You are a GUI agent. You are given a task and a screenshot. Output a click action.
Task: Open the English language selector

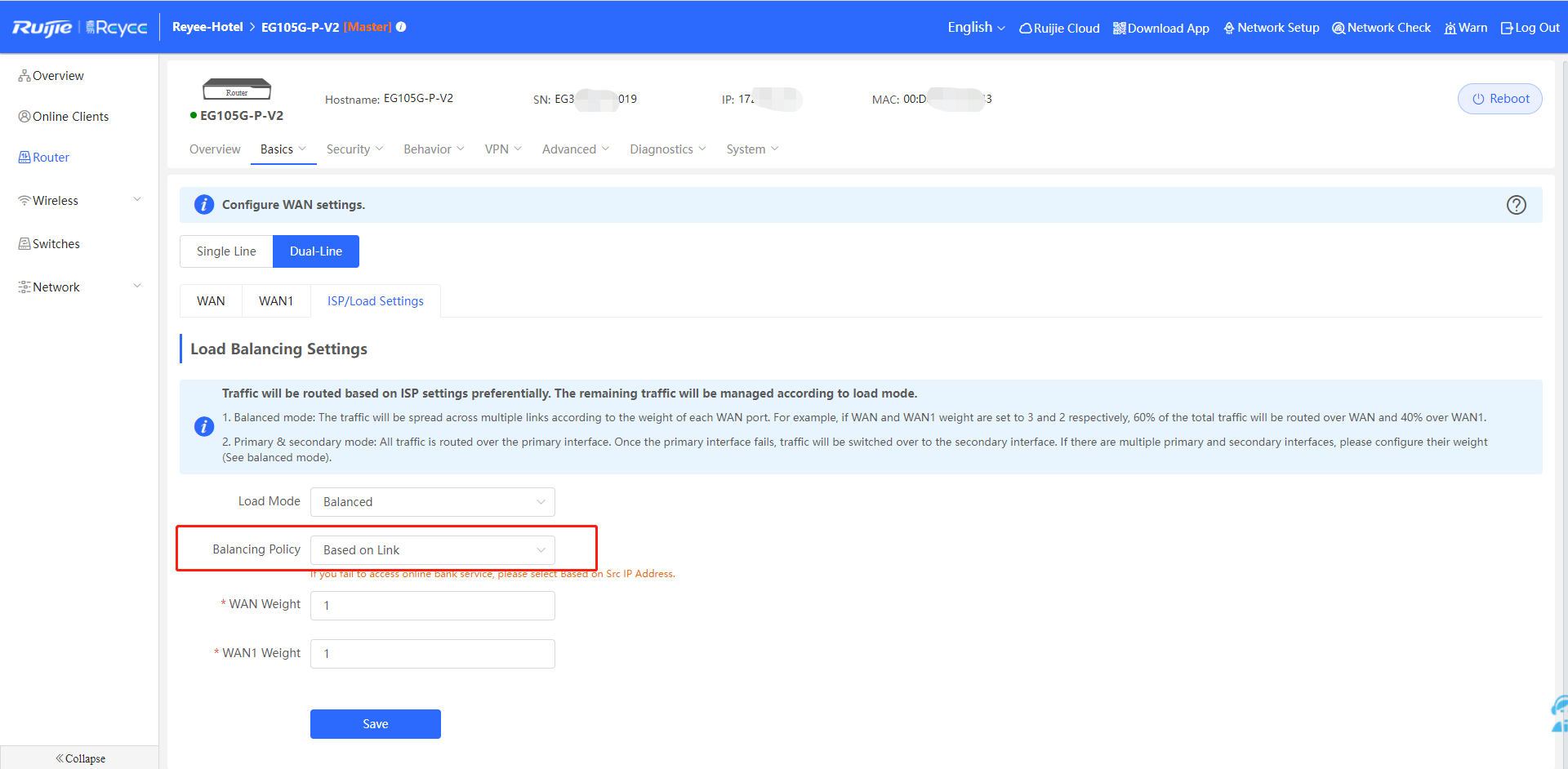point(976,28)
